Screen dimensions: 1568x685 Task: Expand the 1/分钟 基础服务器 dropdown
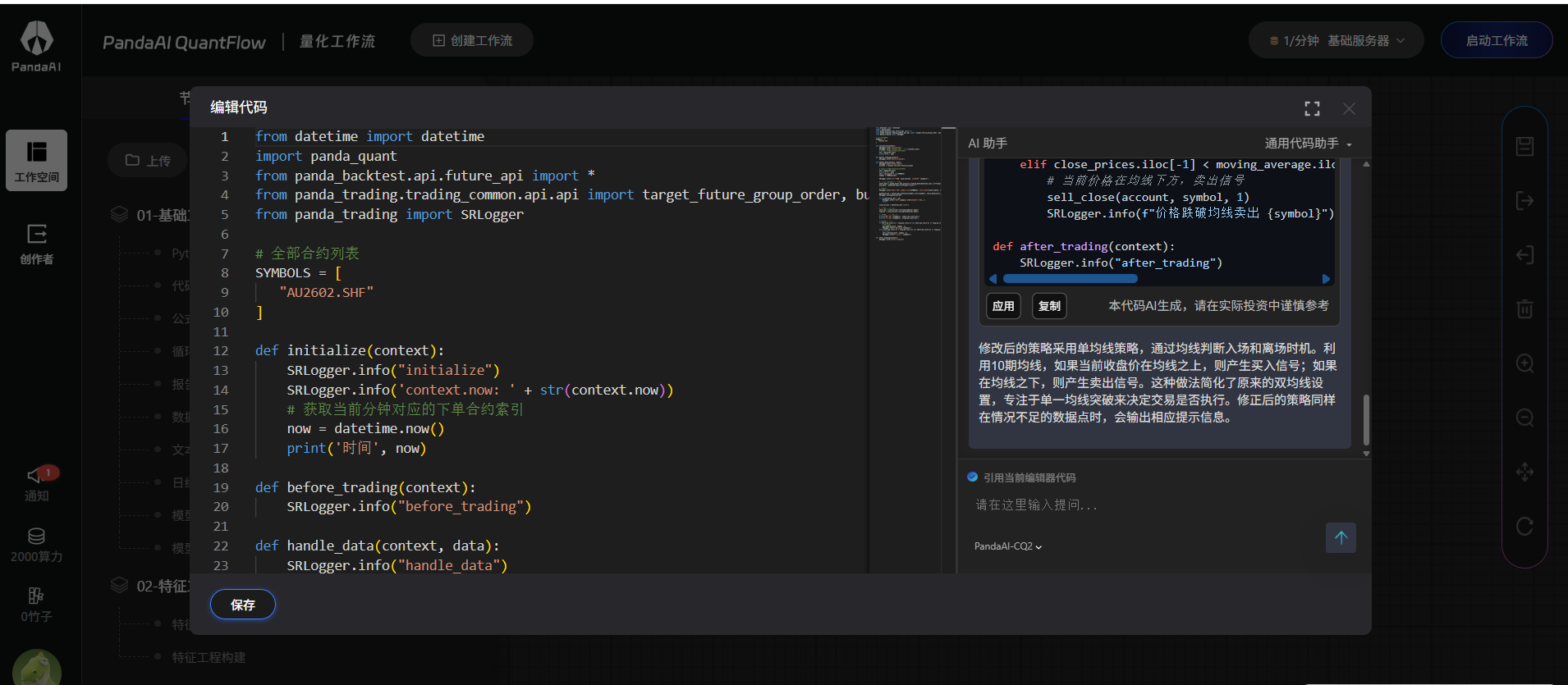(x=1336, y=40)
